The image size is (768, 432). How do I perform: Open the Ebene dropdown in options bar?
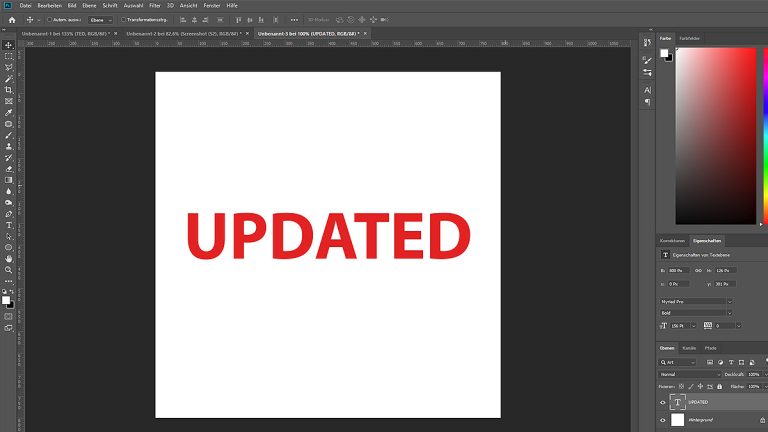[100, 20]
